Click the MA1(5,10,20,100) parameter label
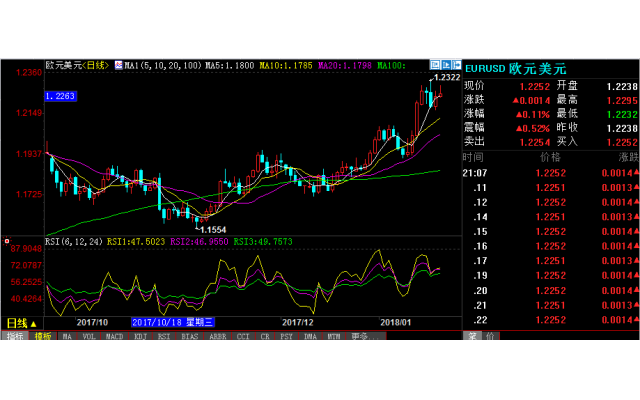This screenshot has height=400, width=640. 163,65
